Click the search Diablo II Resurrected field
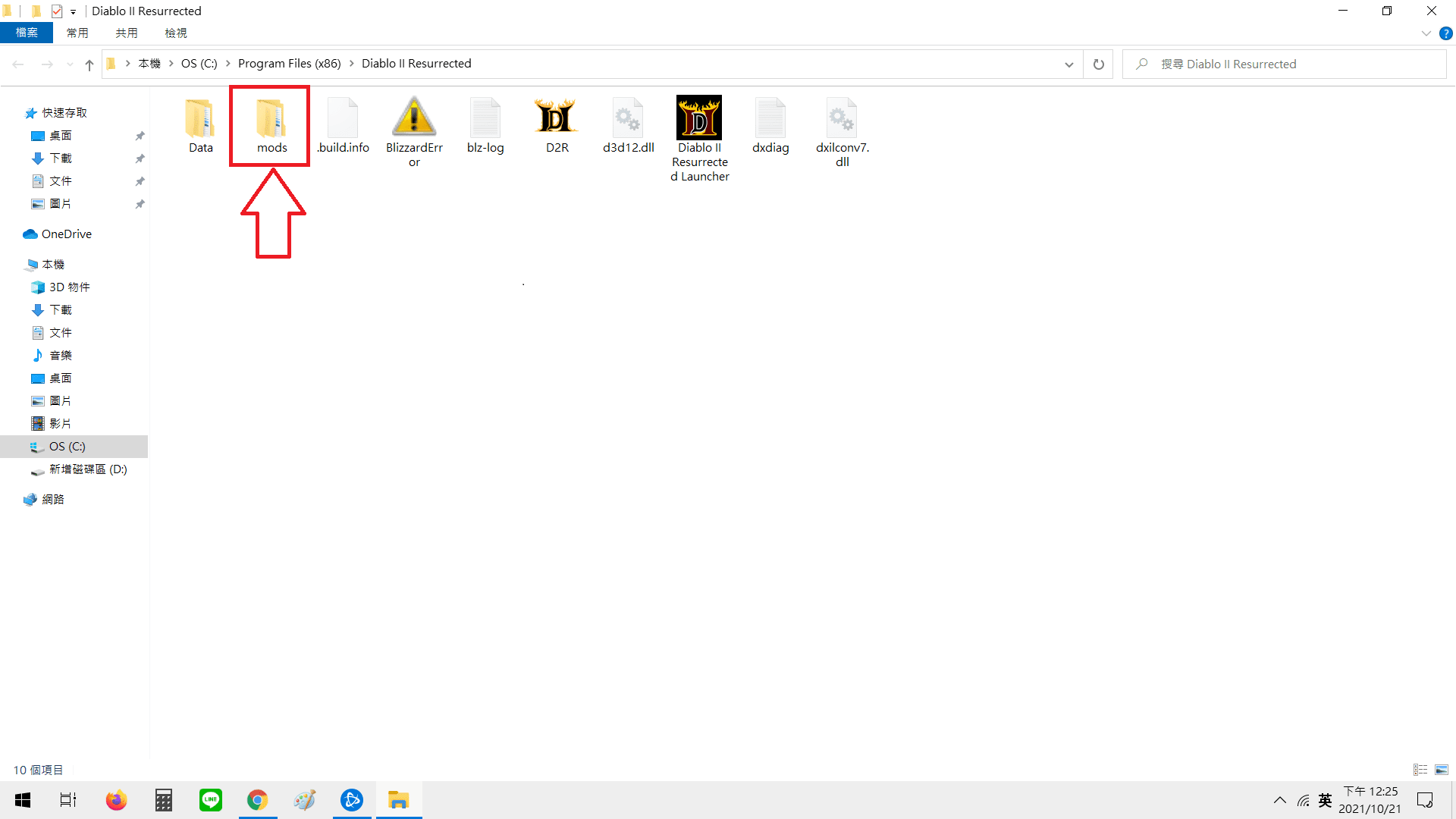Image resolution: width=1456 pixels, height=819 pixels. [1289, 64]
